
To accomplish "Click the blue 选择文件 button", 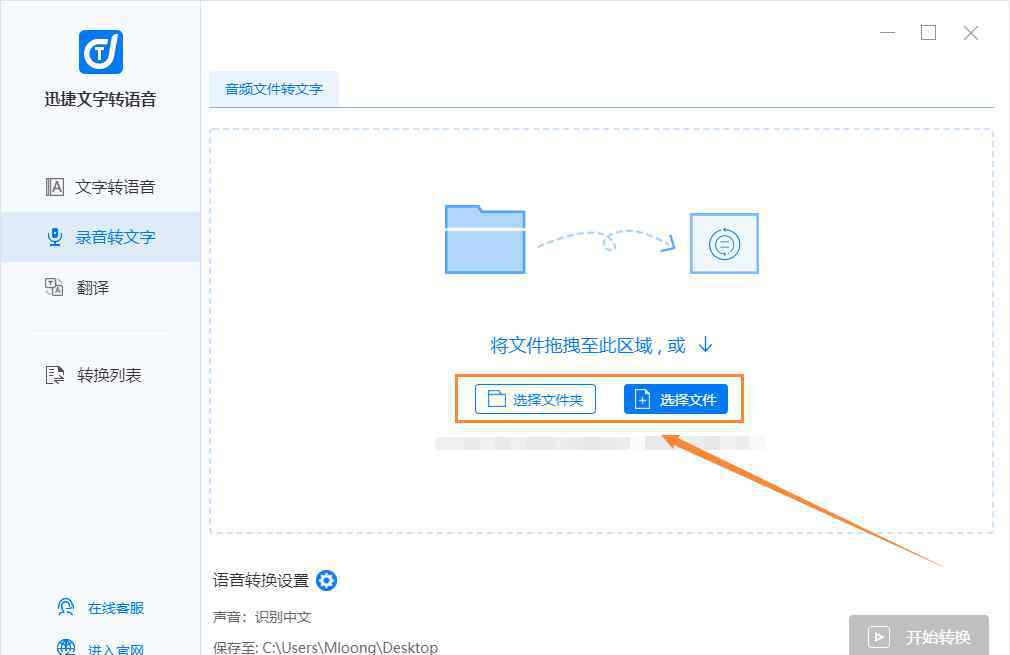I will tap(676, 399).
